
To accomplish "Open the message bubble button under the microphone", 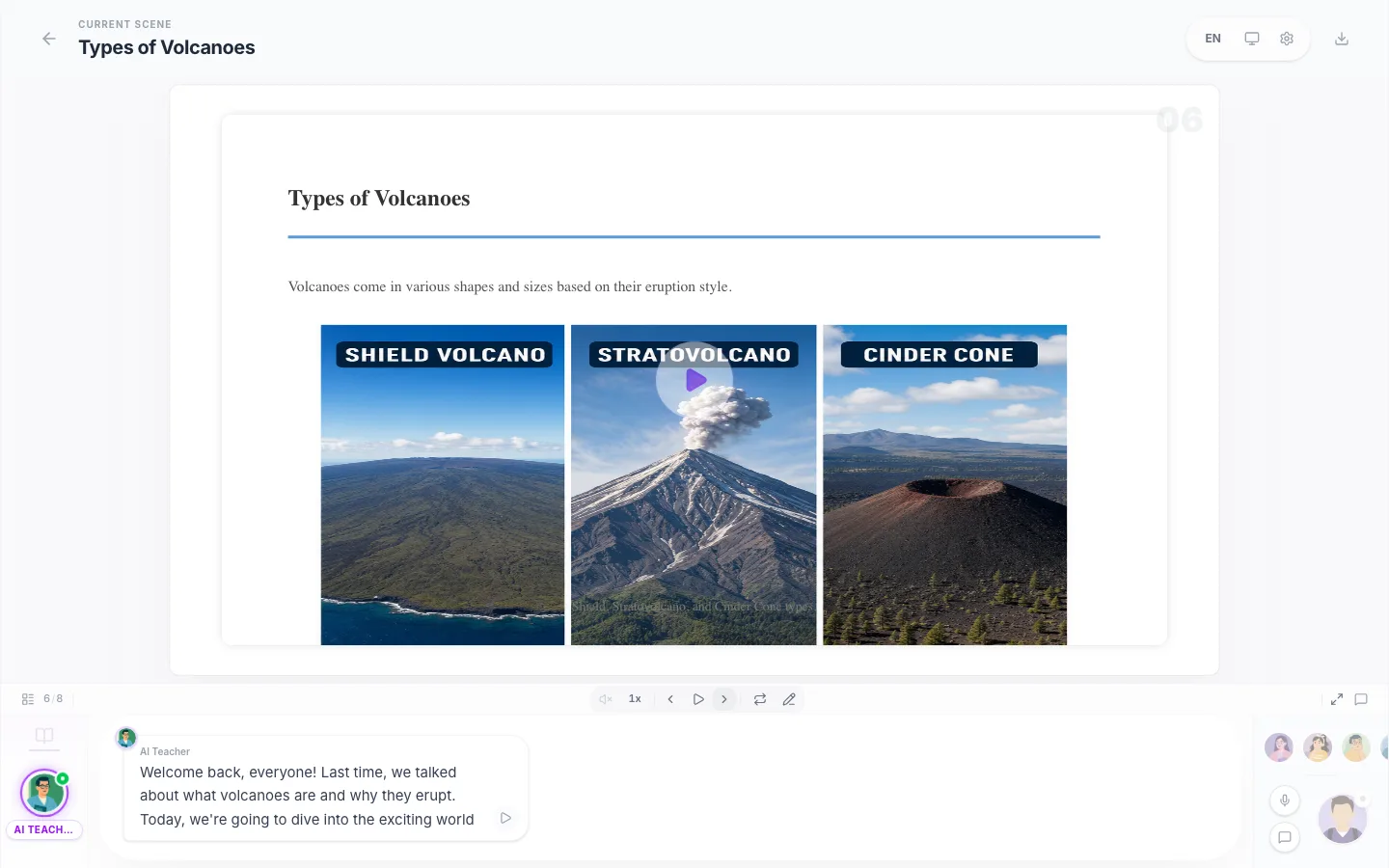I will point(1285,837).
